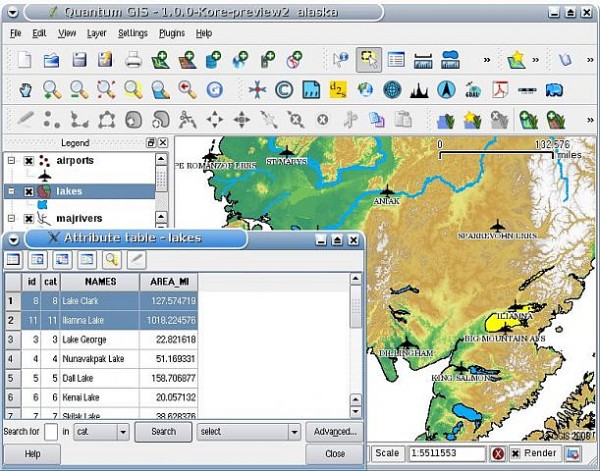Collapse the majrivers layer tree node
Viewport: 600px width, 471px height.
point(11,218)
